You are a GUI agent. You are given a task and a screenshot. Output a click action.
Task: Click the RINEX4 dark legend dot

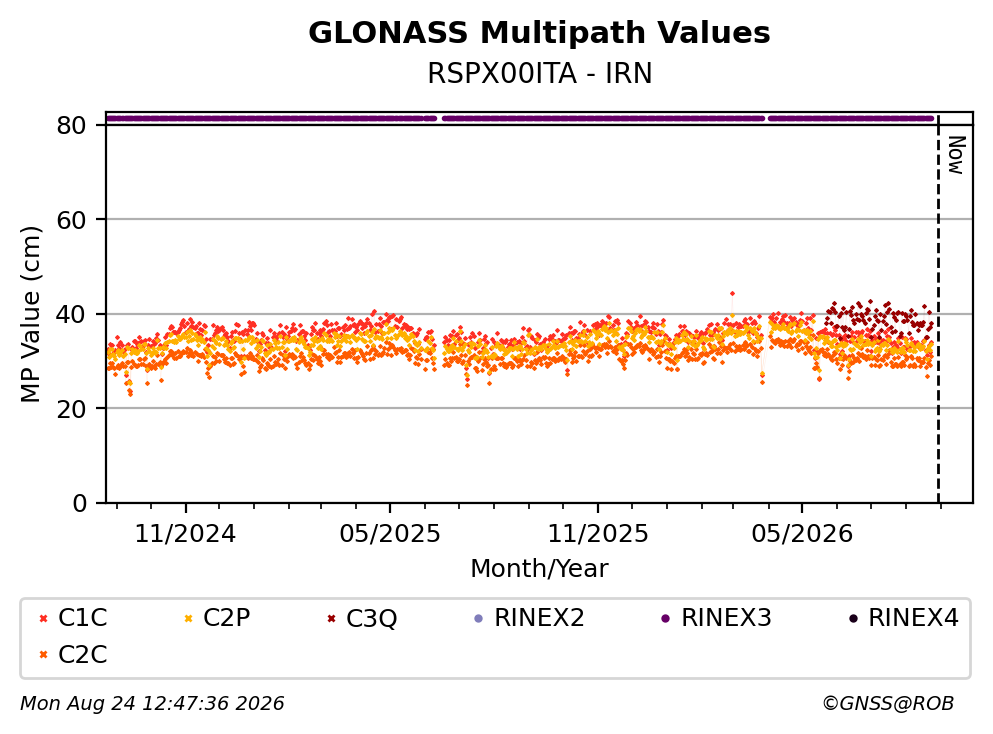pyautogui.click(x=853, y=618)
